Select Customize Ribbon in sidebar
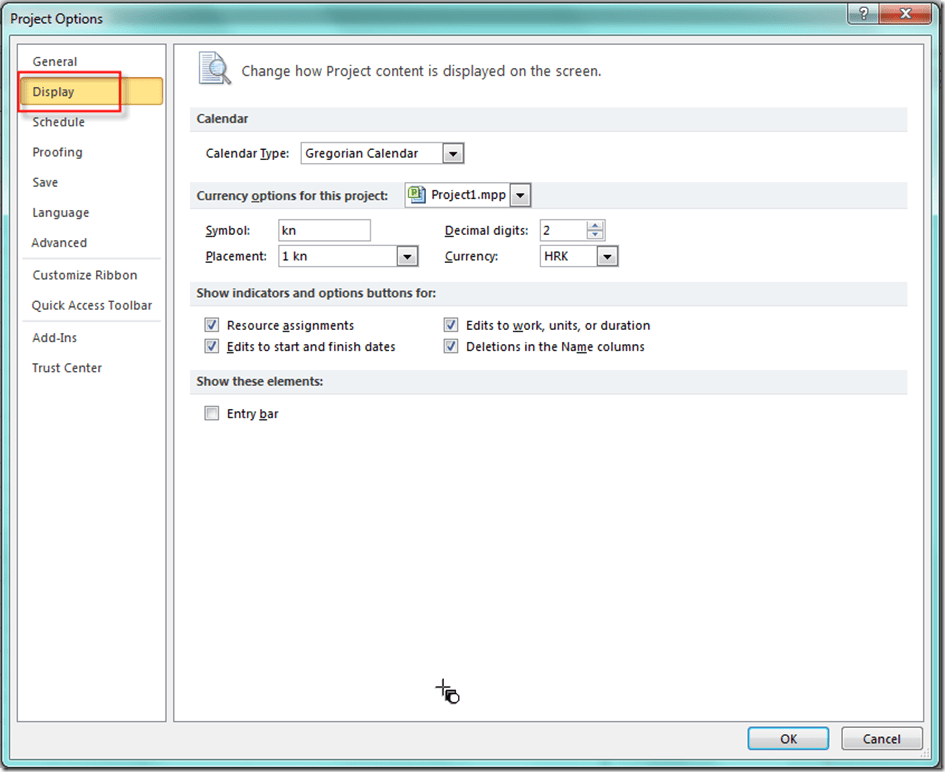The image size is (945, 772). [x=85, y=275]
